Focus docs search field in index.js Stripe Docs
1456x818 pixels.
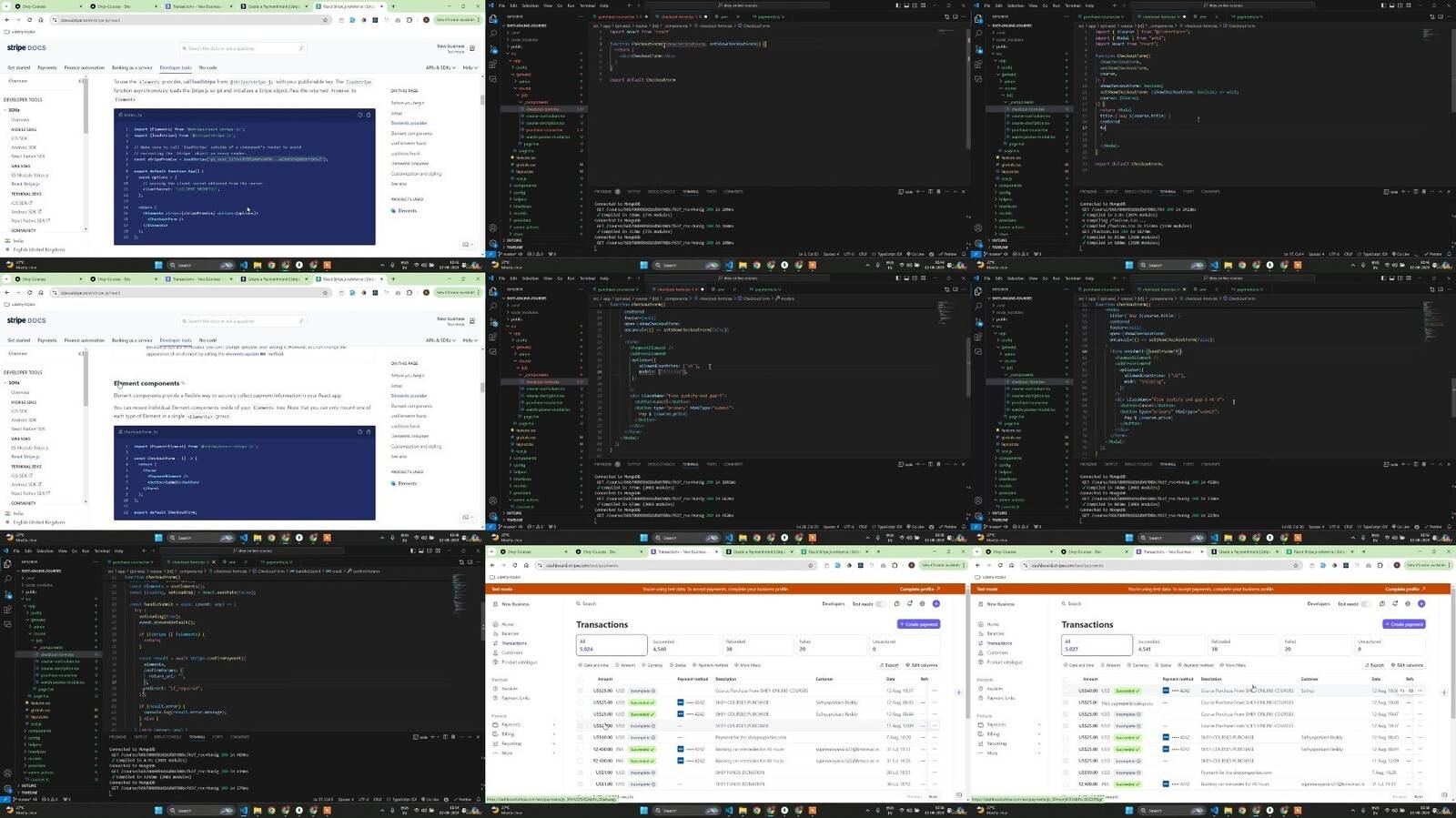[x=244, y=48]
